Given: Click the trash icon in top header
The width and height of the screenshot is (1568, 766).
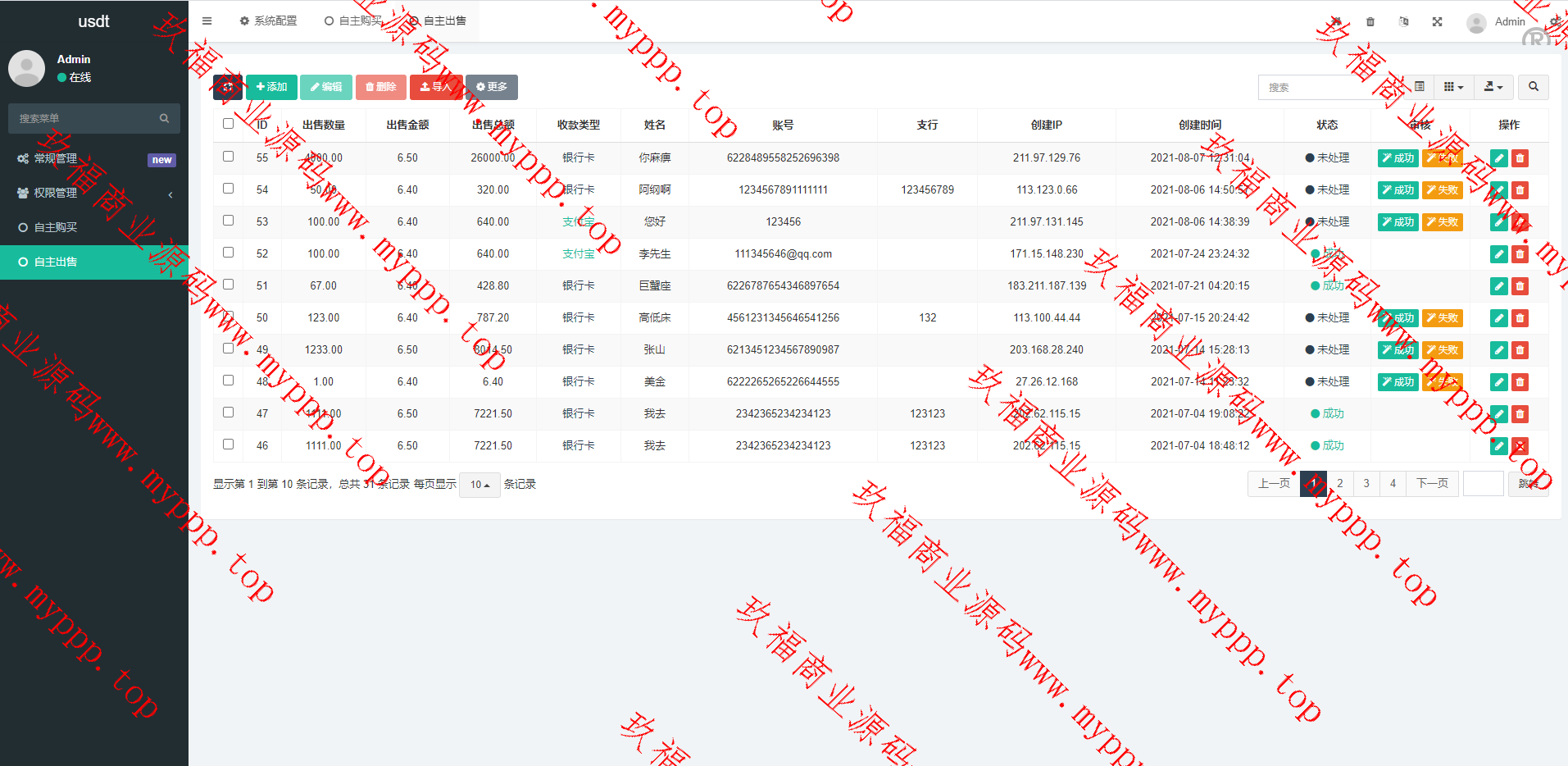Looking at the screenshot, I should (x=1370, y=22).
